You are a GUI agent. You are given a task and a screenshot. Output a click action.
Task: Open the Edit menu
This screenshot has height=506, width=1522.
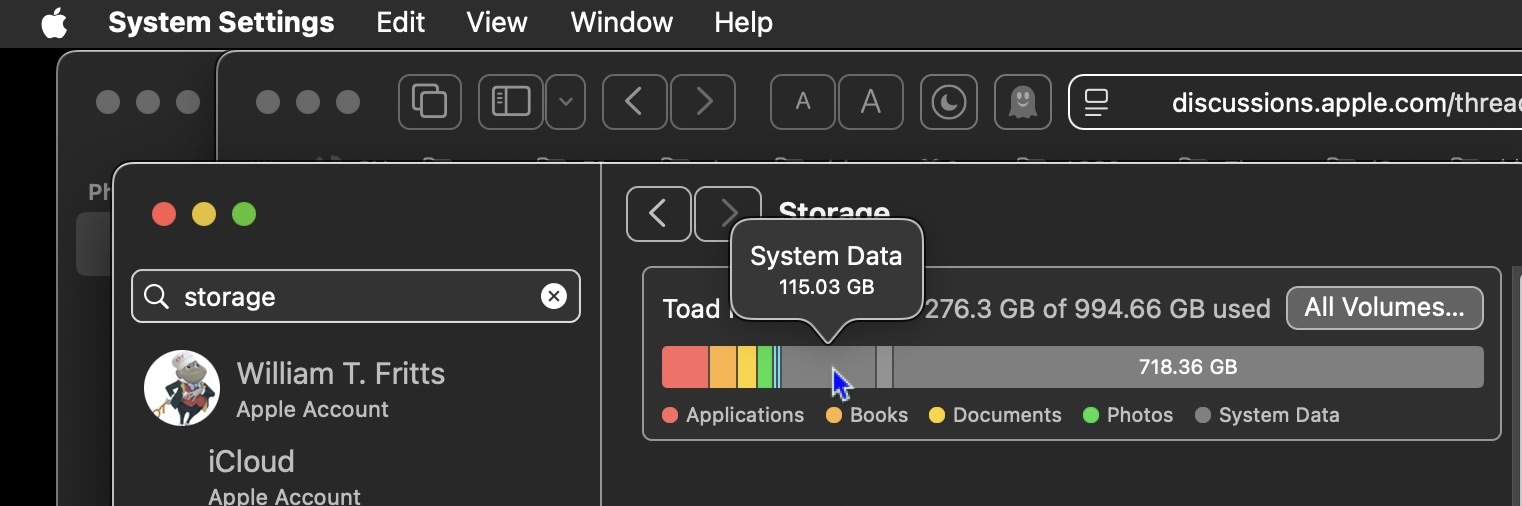click(400, 22)
